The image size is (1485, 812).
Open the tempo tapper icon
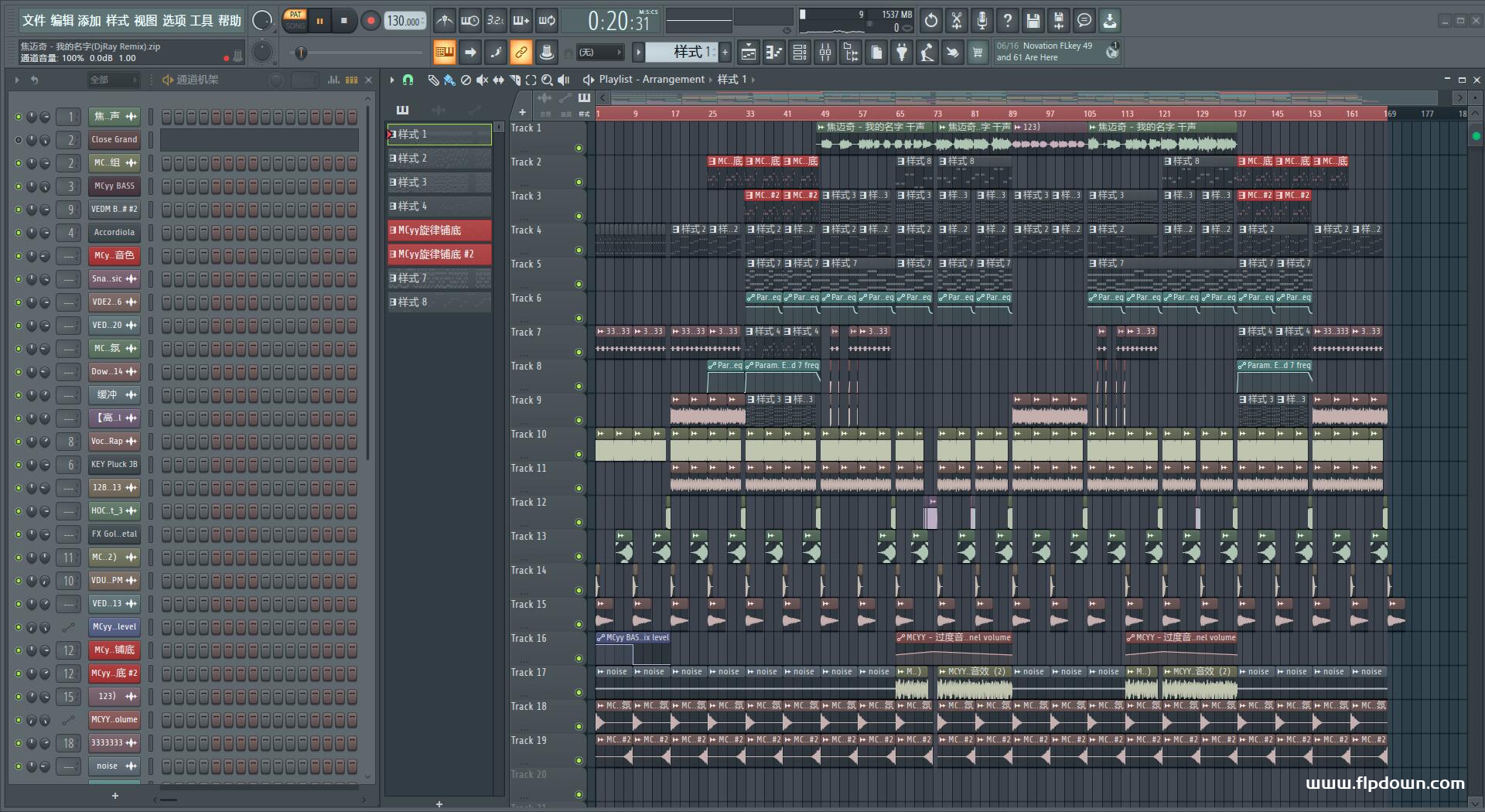pyautogui.click(x=927, y=53)
